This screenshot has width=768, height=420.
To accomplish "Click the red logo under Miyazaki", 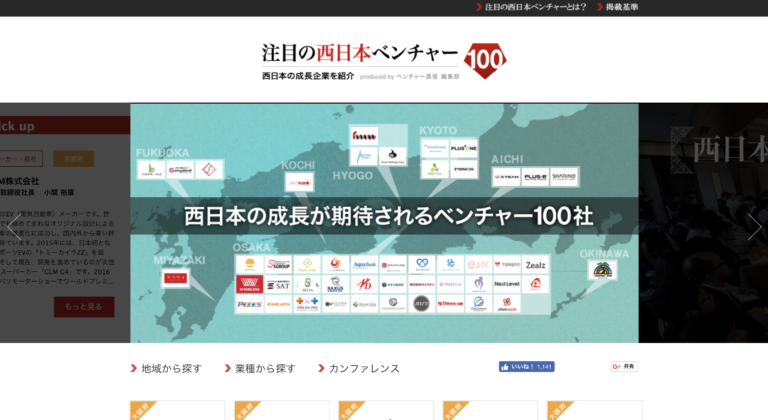I will coord(175,278).
